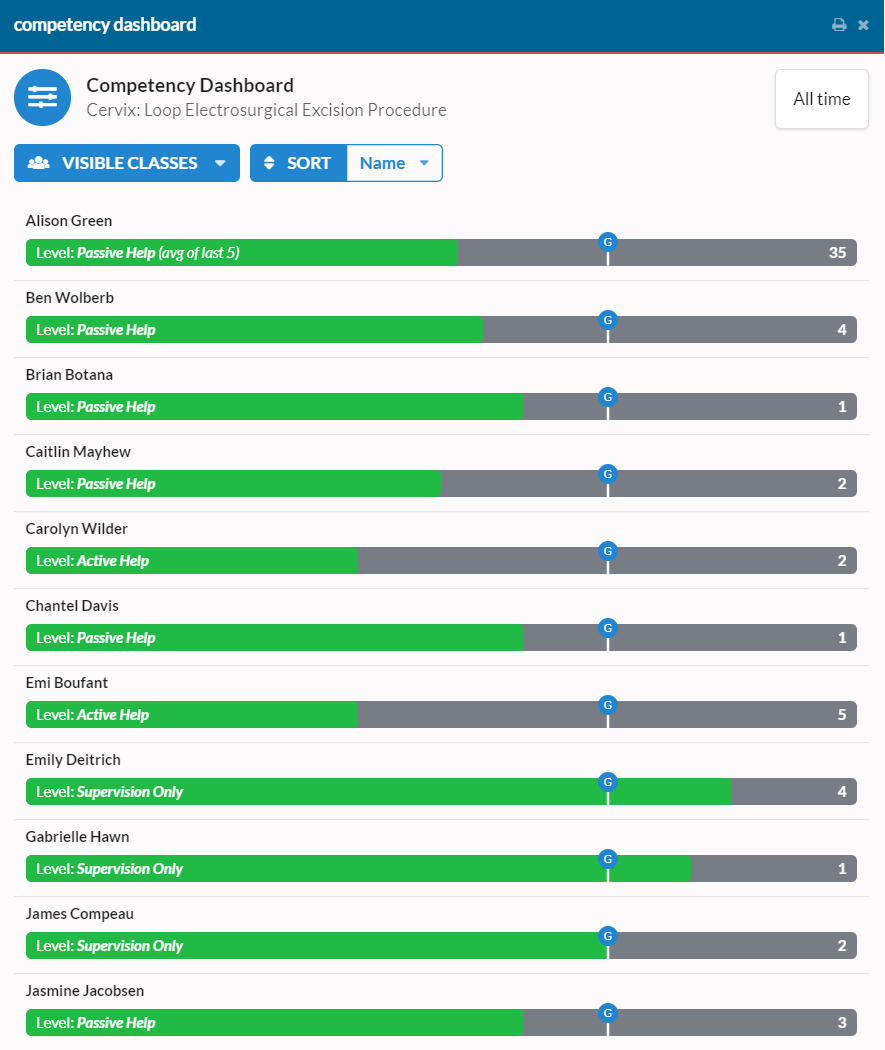Select the student name Alison Green
The image size is (885, 1050).
[x=68, y=220]
